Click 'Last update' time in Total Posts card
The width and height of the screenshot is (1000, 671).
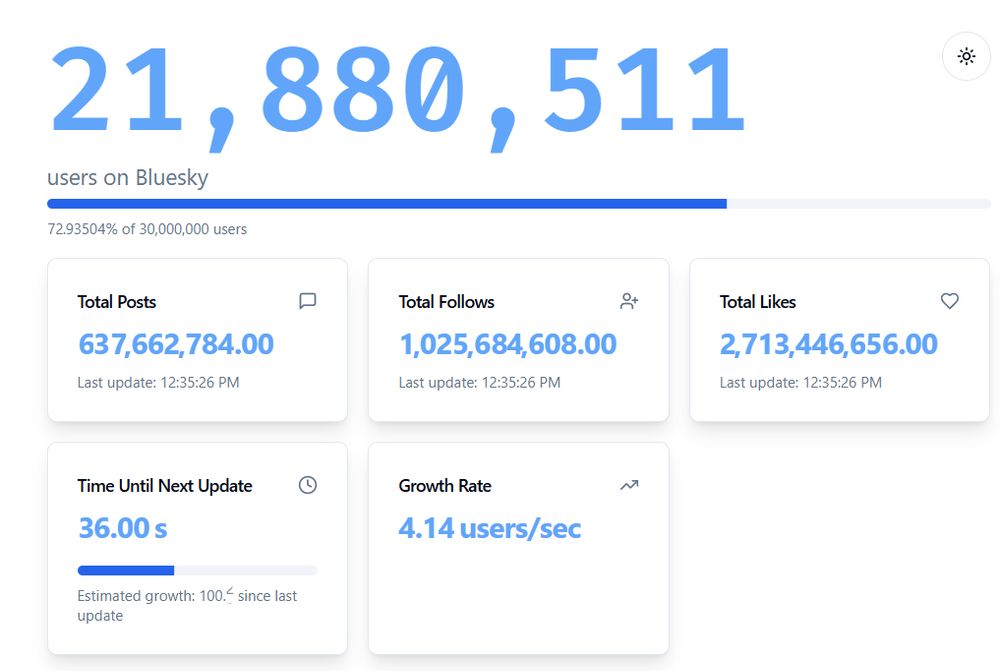(158, 383)
